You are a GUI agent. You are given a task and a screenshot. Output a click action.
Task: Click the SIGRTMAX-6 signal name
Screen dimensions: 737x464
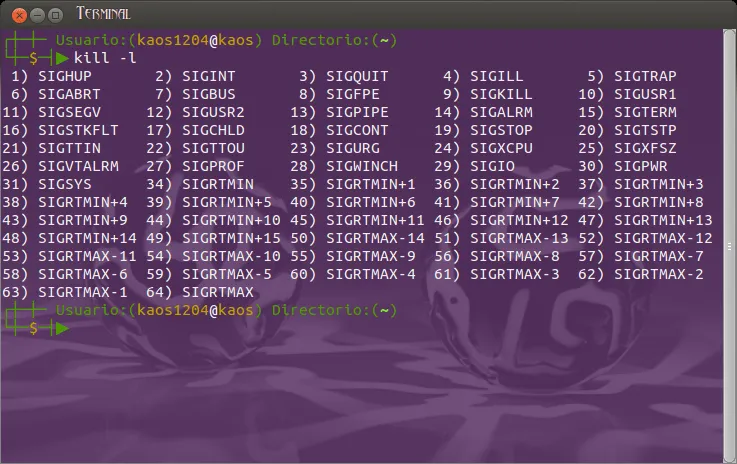(x=83, y=275)
